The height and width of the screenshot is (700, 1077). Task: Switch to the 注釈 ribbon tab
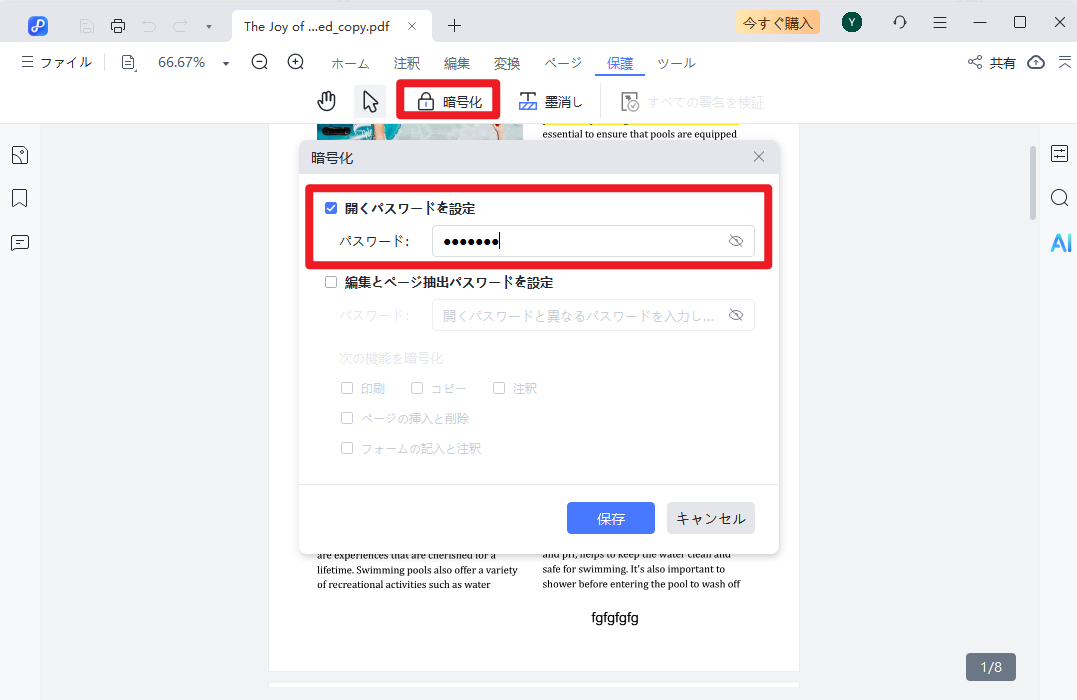(x=407, y=63)
